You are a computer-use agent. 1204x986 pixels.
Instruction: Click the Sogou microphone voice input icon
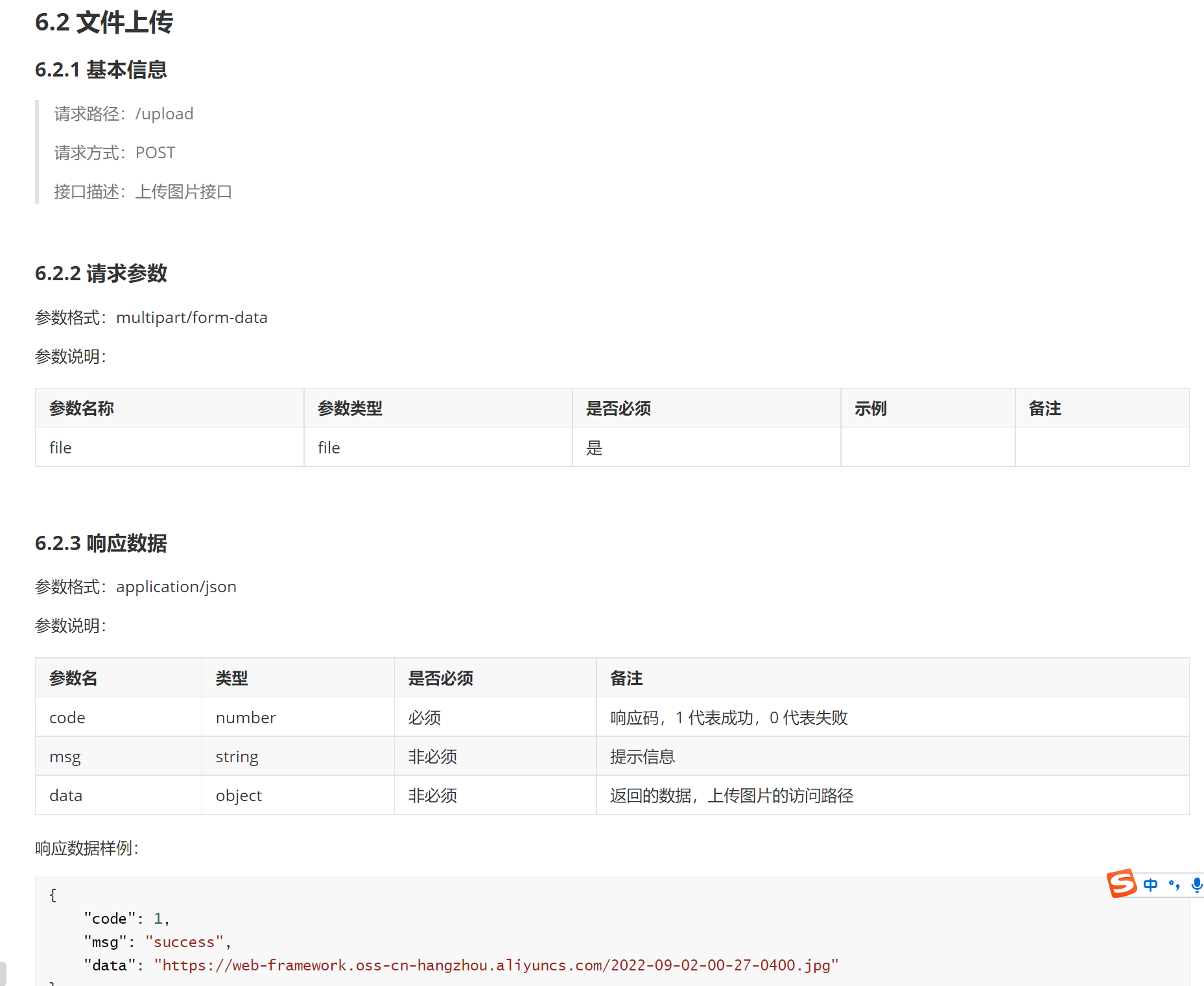1196,885
